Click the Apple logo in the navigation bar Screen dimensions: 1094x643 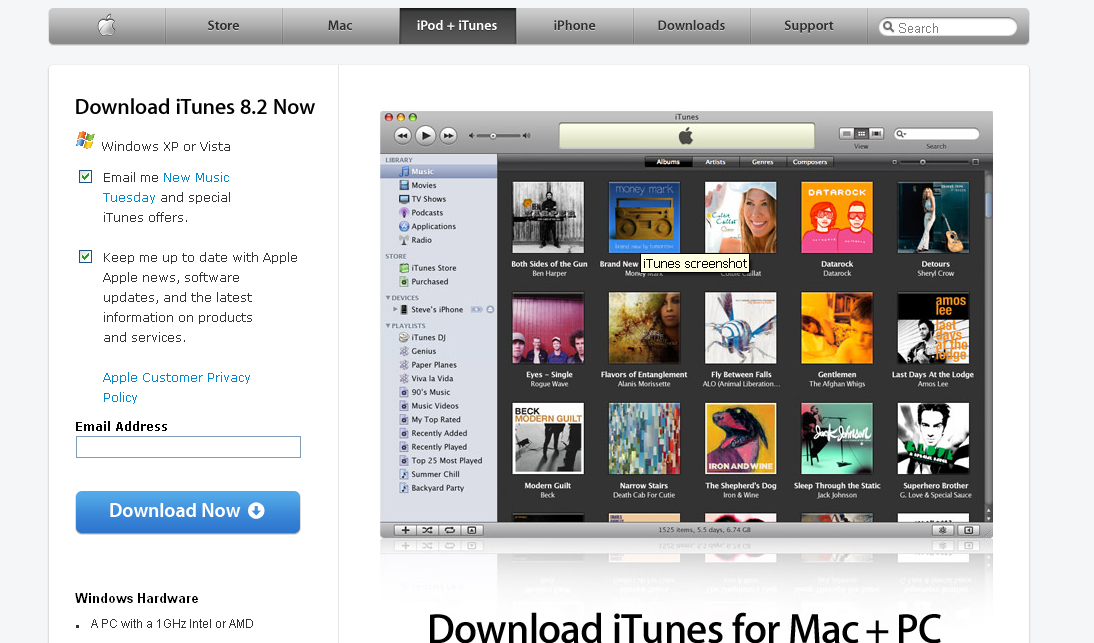coord(106,26)
